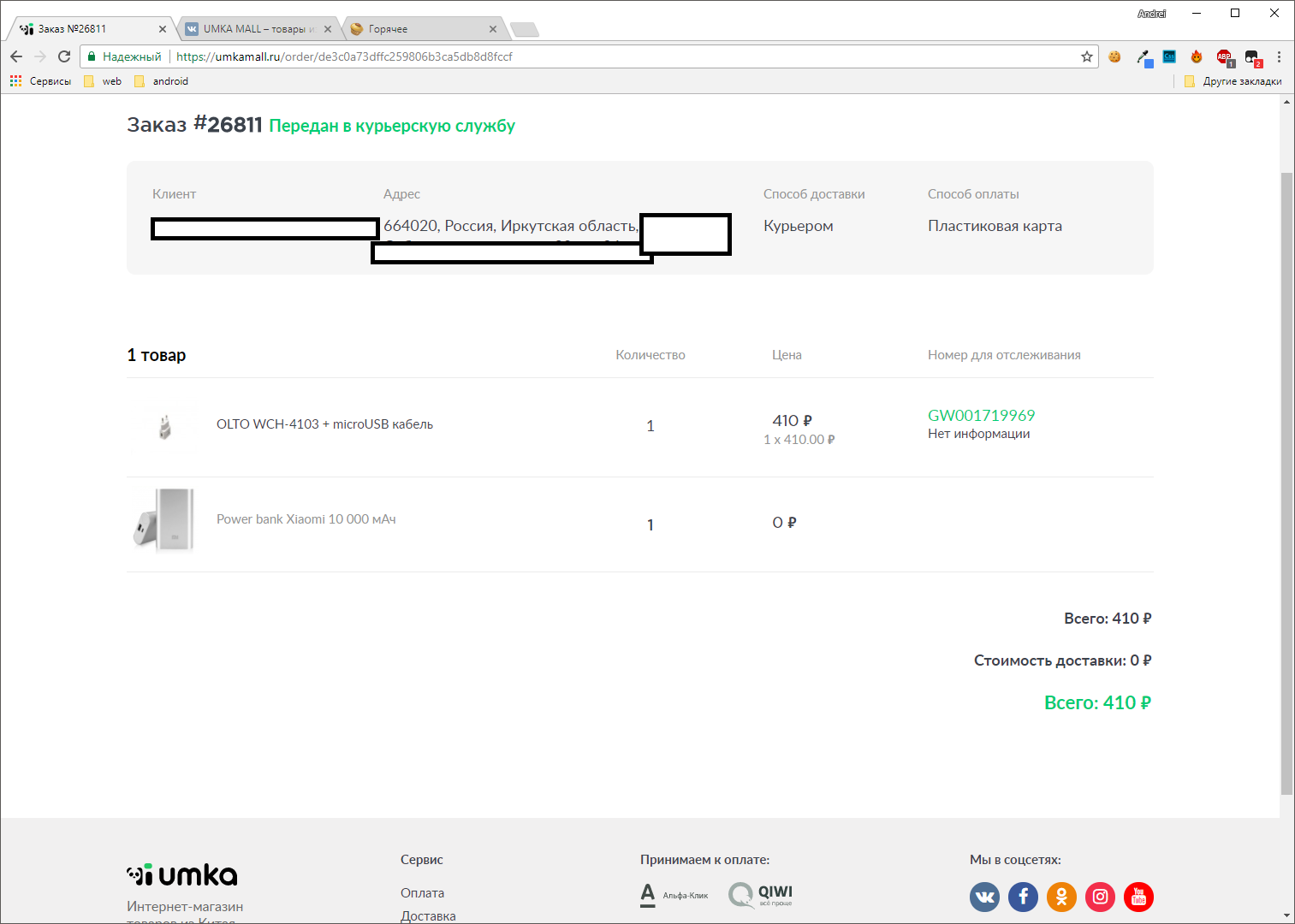The image size is (1295, 924).
Task: Click the Заказ #26811 heading
Action: click(x=194, y=125)
